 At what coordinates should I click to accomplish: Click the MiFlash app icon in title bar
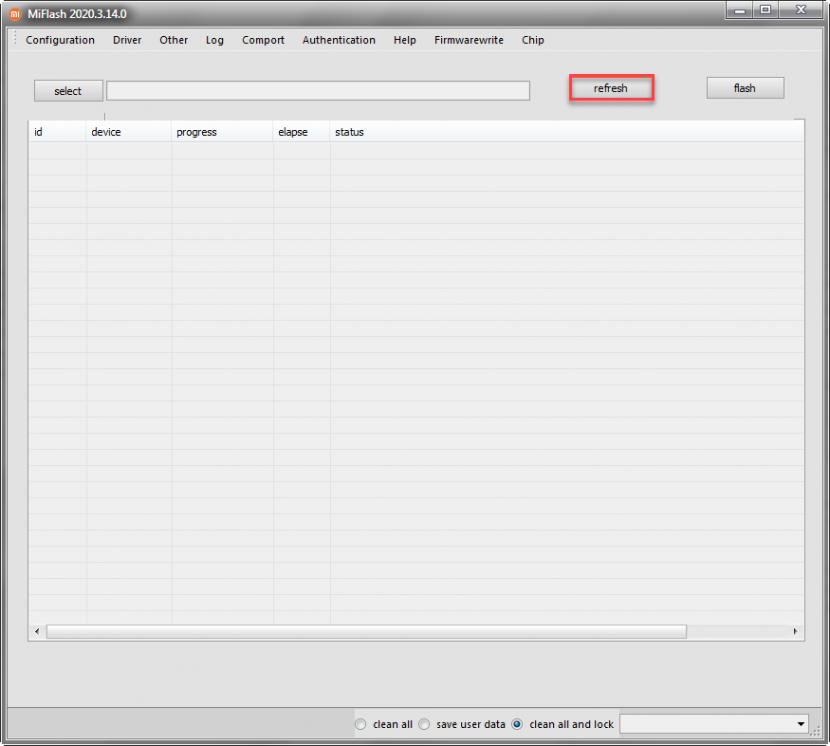pyautogui.click(x=15, y=14)
